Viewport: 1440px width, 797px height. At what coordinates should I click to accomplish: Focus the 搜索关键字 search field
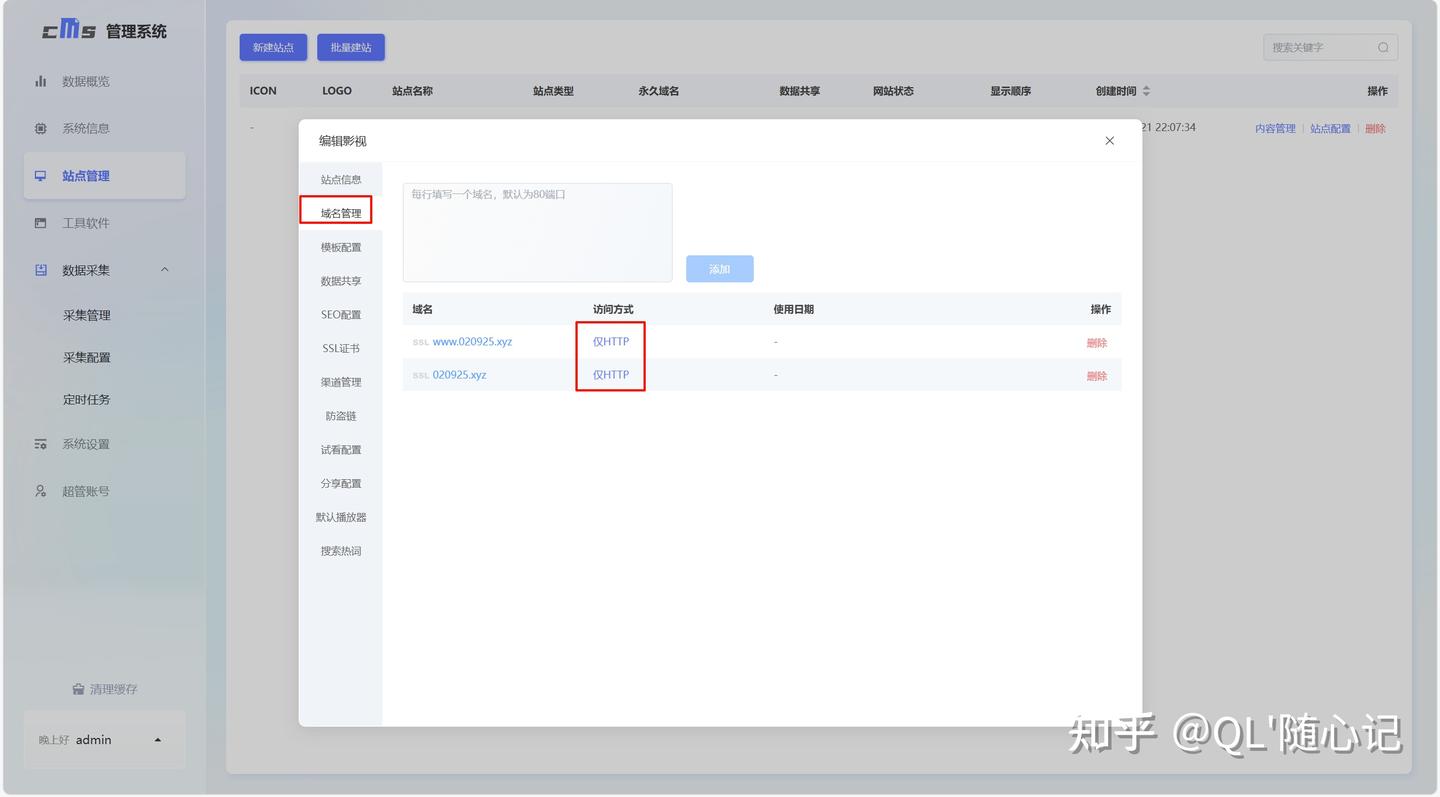1330,47
